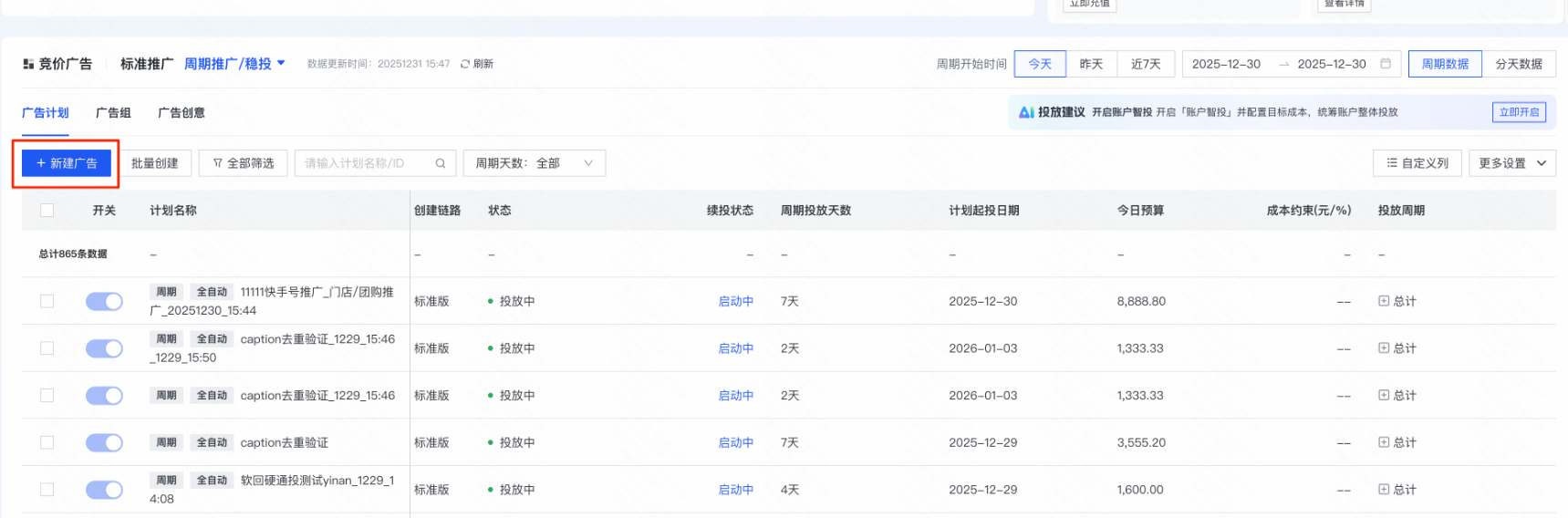Screen dimensions: 1568x518
Task: Click the 成本约束(元/%) column header
Action: tap(1309, 211)
